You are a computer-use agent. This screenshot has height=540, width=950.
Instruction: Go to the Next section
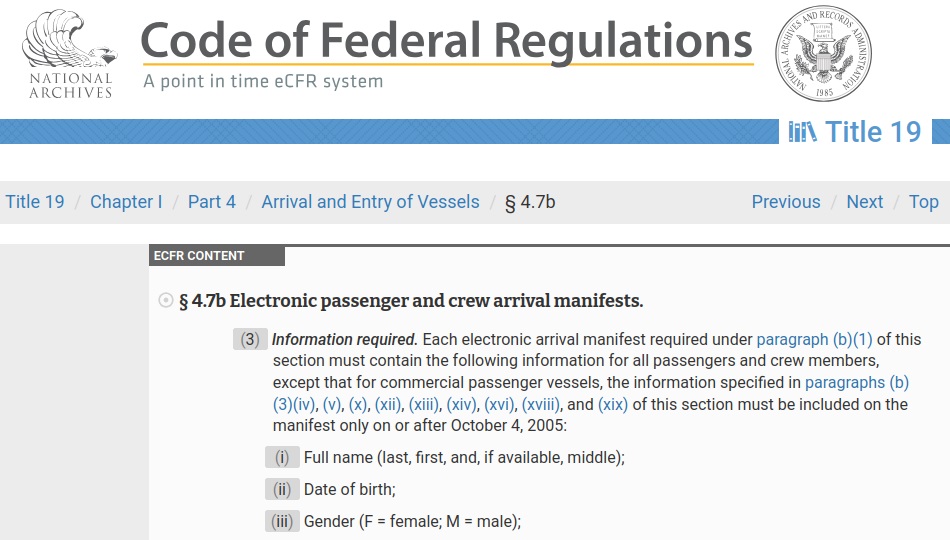864,202
